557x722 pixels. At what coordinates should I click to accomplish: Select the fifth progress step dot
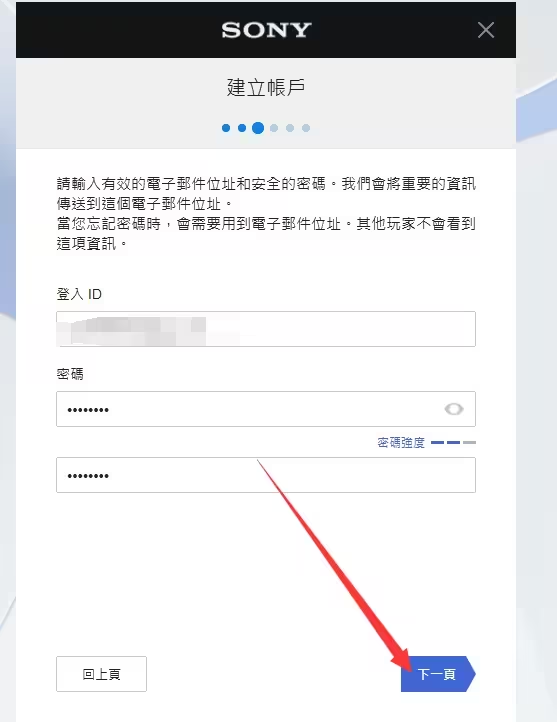(290, 128)
